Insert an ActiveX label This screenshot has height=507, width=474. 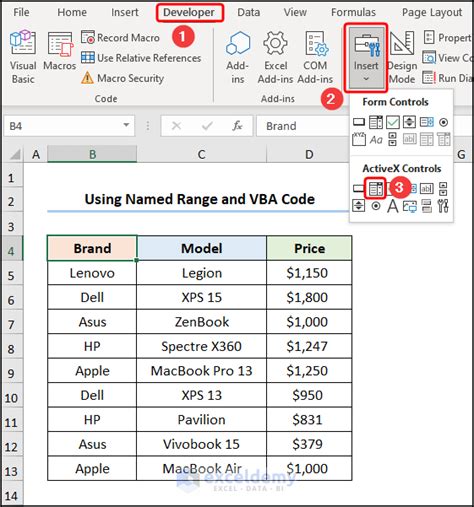393,206
